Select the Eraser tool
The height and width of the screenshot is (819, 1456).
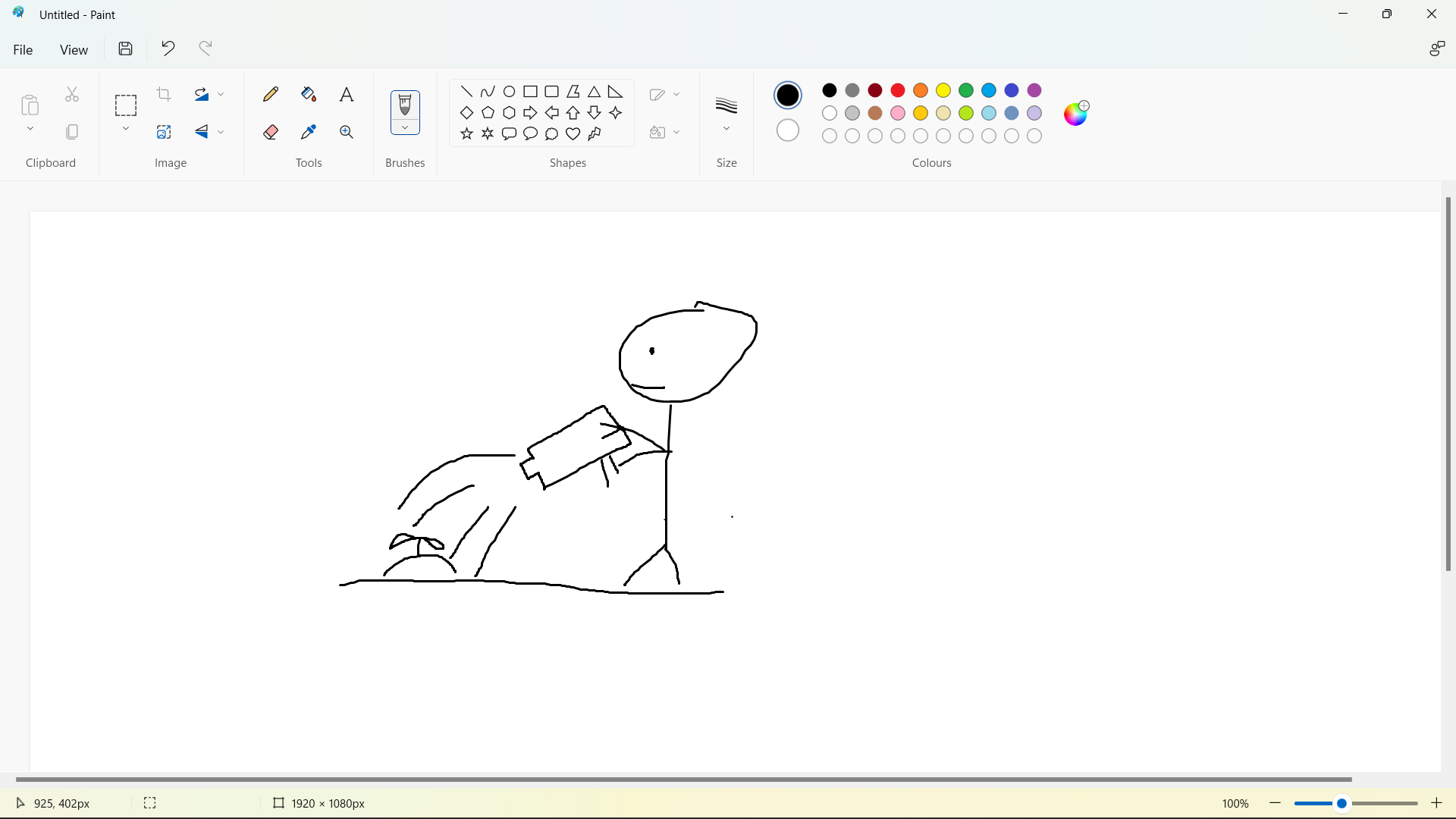pos(271,132)
